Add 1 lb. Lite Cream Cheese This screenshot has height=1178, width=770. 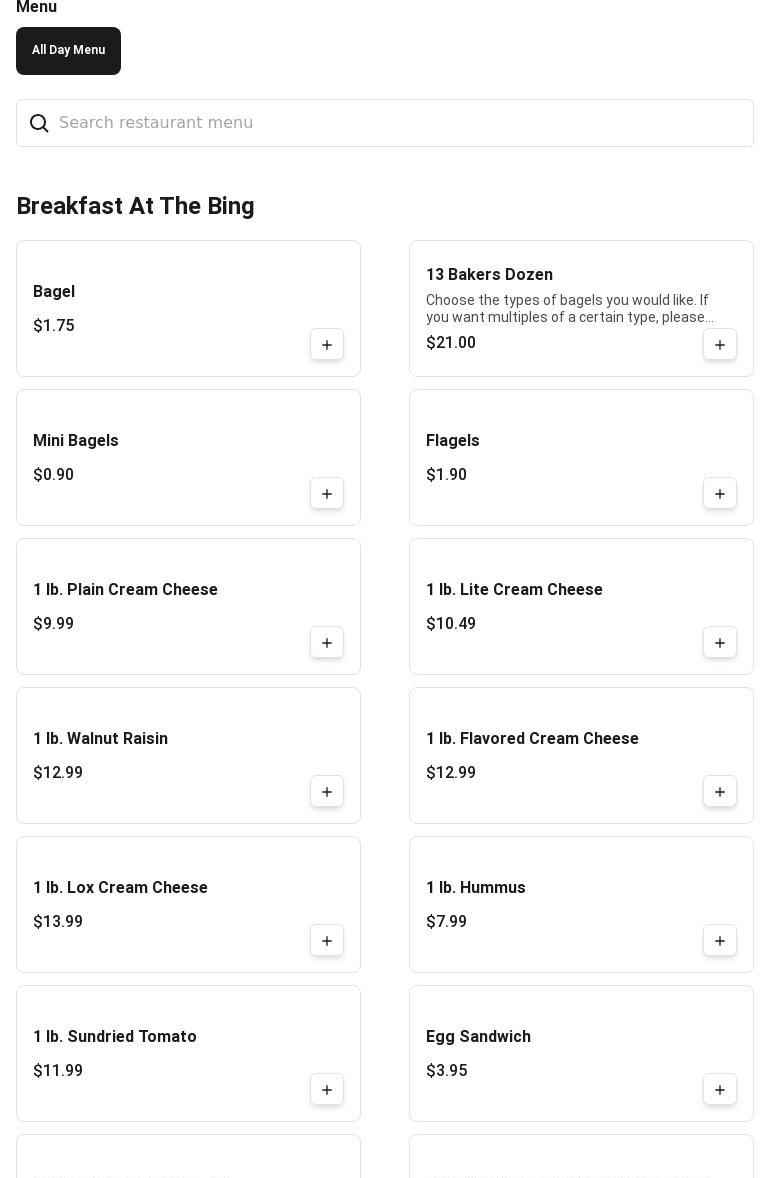(720, 643)
